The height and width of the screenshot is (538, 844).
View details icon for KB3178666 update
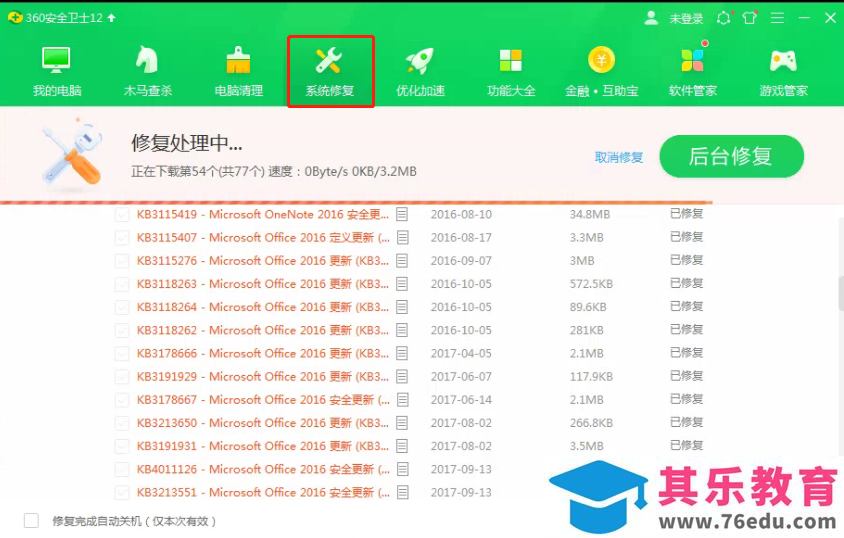click(x=402, y=353)
